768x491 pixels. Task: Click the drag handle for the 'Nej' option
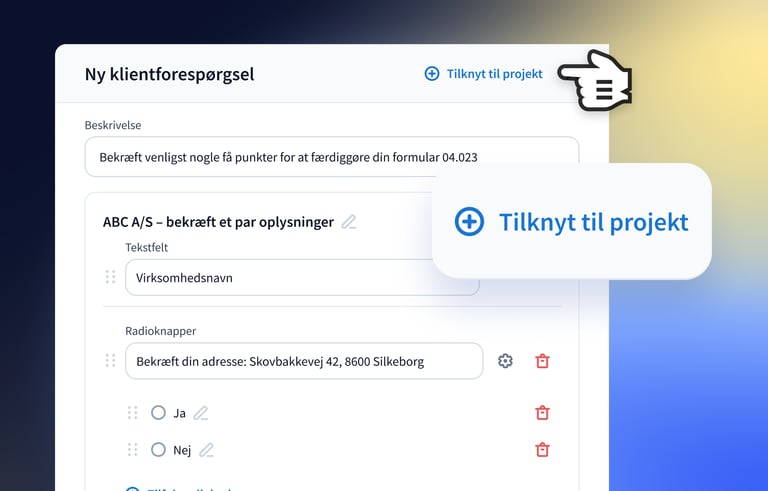pos(132,450)
